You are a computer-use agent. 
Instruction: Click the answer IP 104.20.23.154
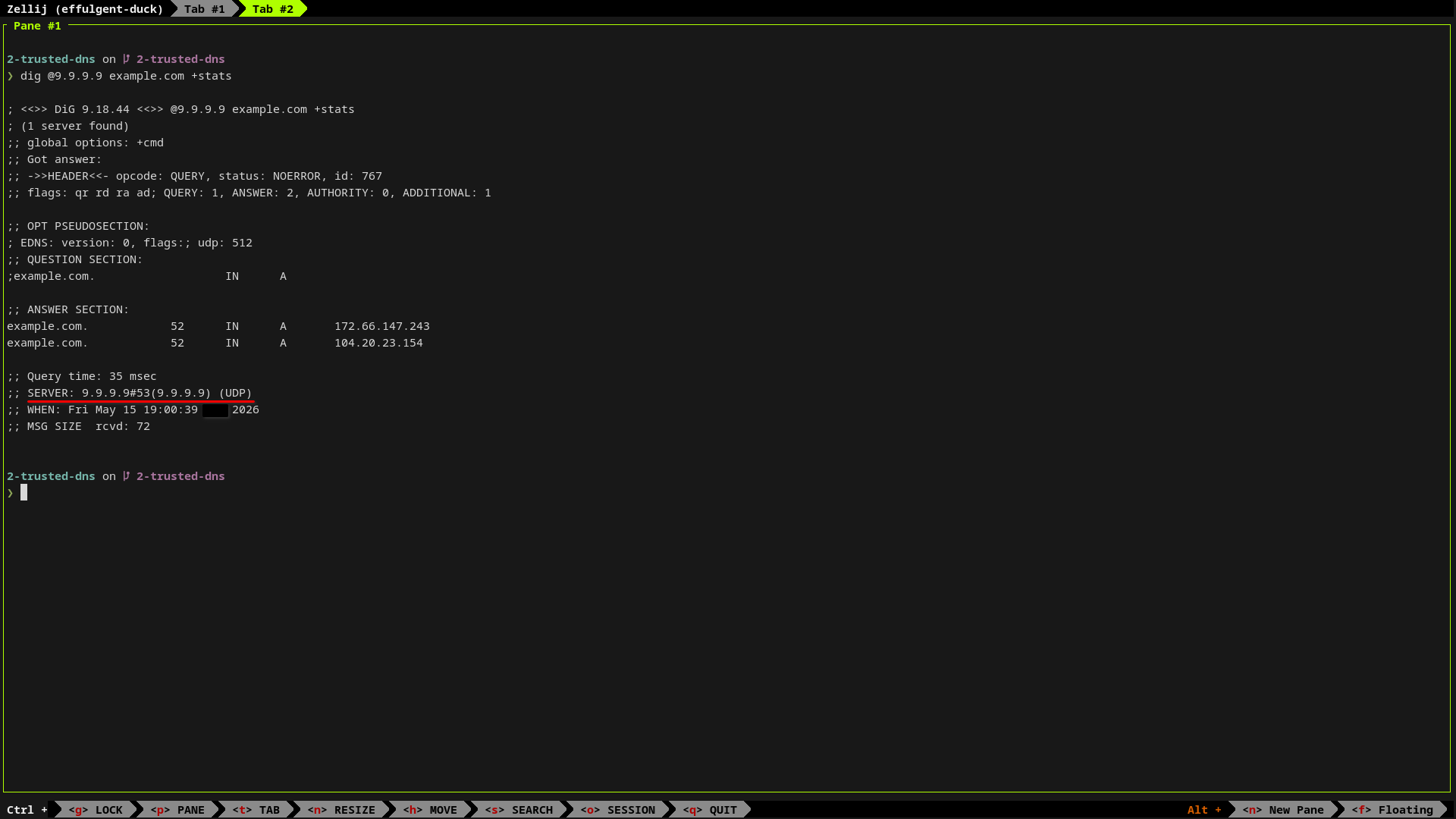(x=378, y=343)
